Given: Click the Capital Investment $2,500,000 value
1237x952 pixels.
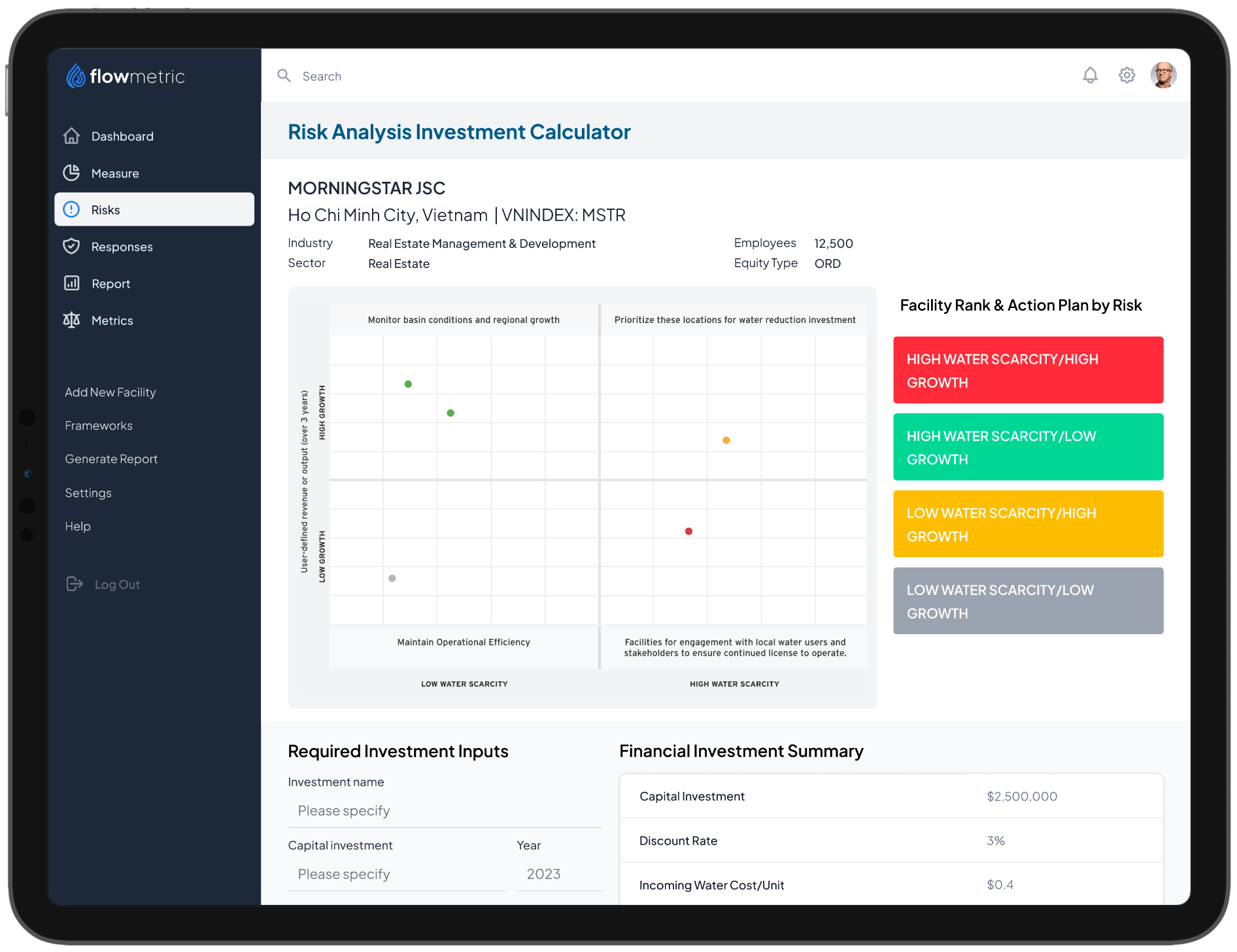Looking at the screenshot, I should click(1022, 796).
